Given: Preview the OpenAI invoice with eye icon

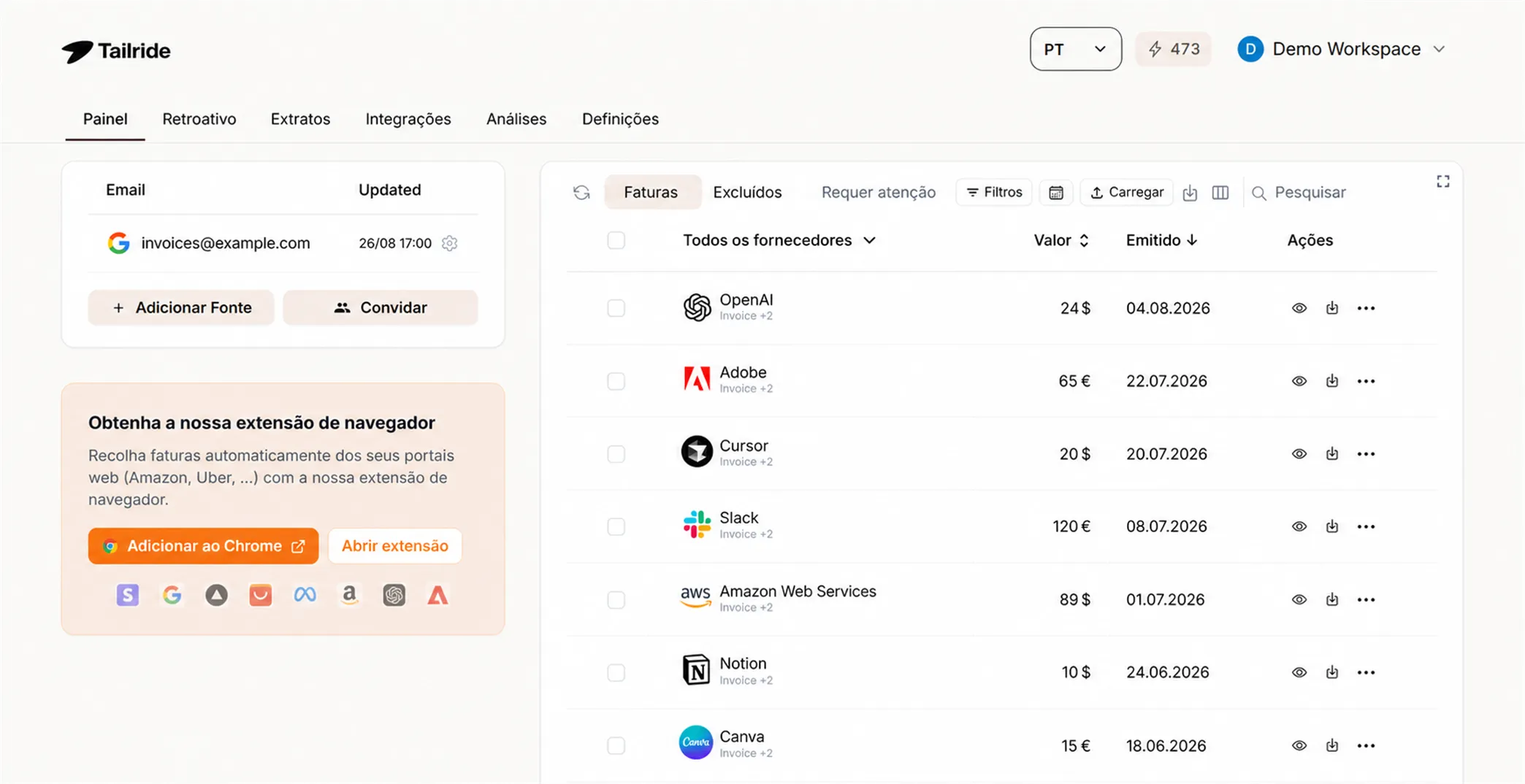Looking at the screenshot, I should (x=1299, y=308).
